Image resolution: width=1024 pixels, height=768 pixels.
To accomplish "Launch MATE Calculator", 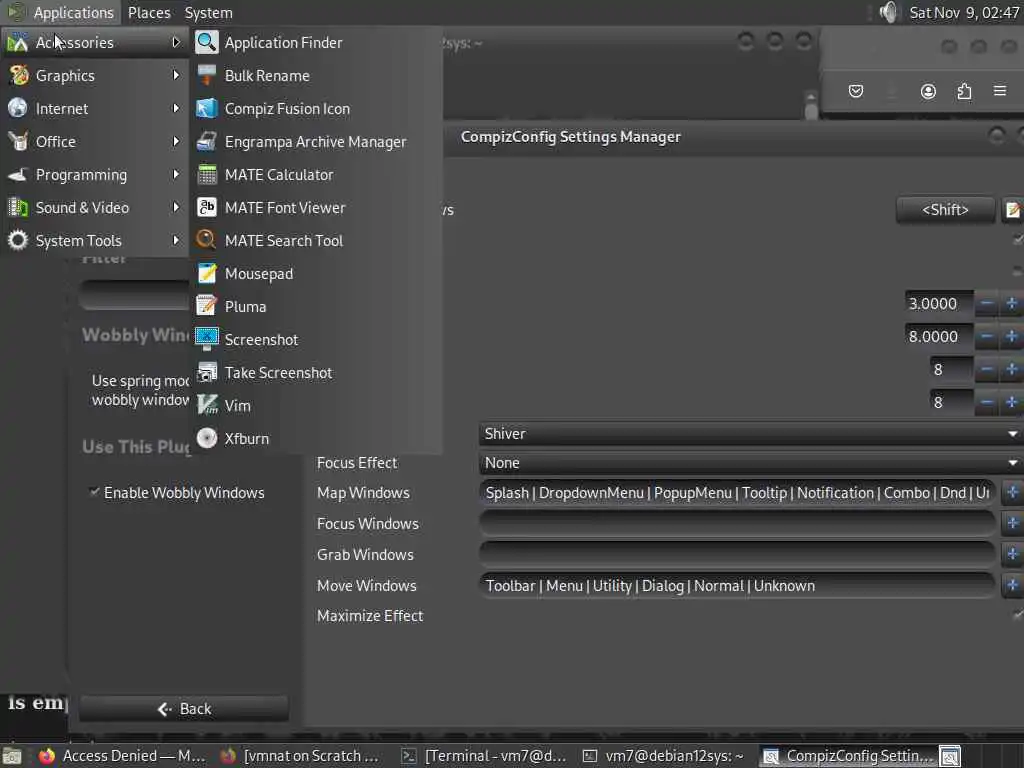I will (x=316, y=174).
